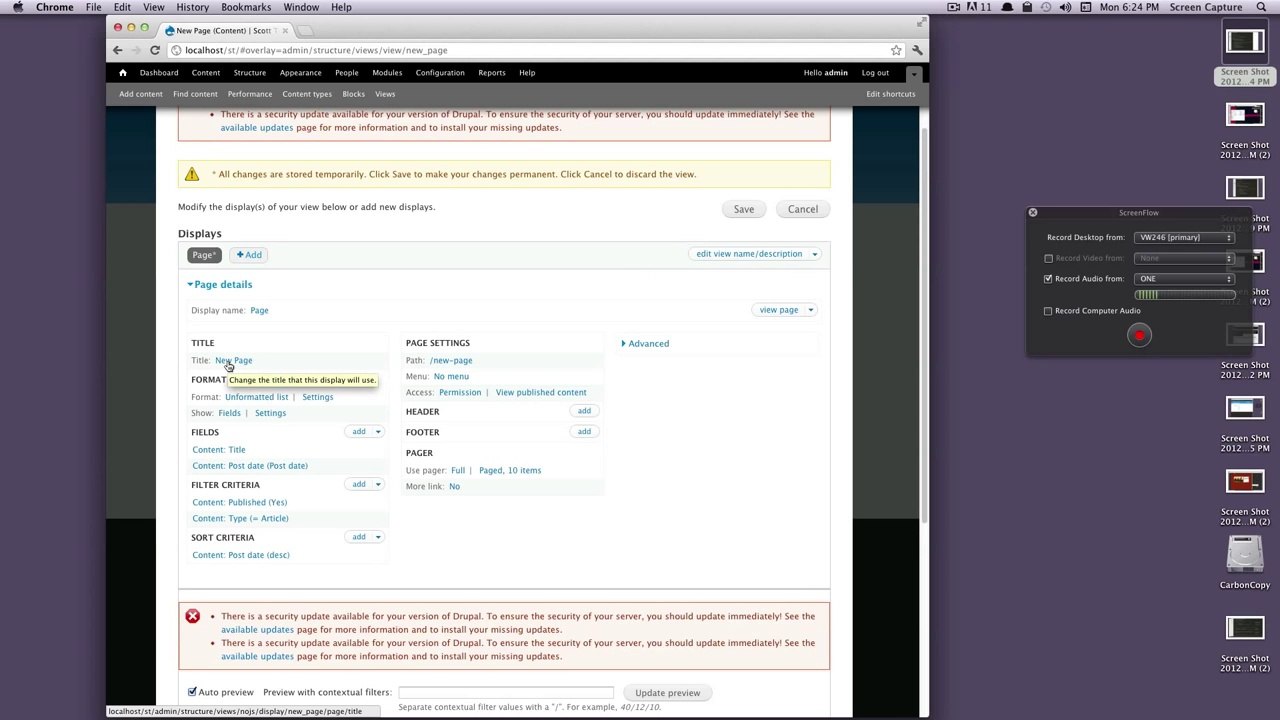
Task: Click the Save button
Action: click(744, 209)
